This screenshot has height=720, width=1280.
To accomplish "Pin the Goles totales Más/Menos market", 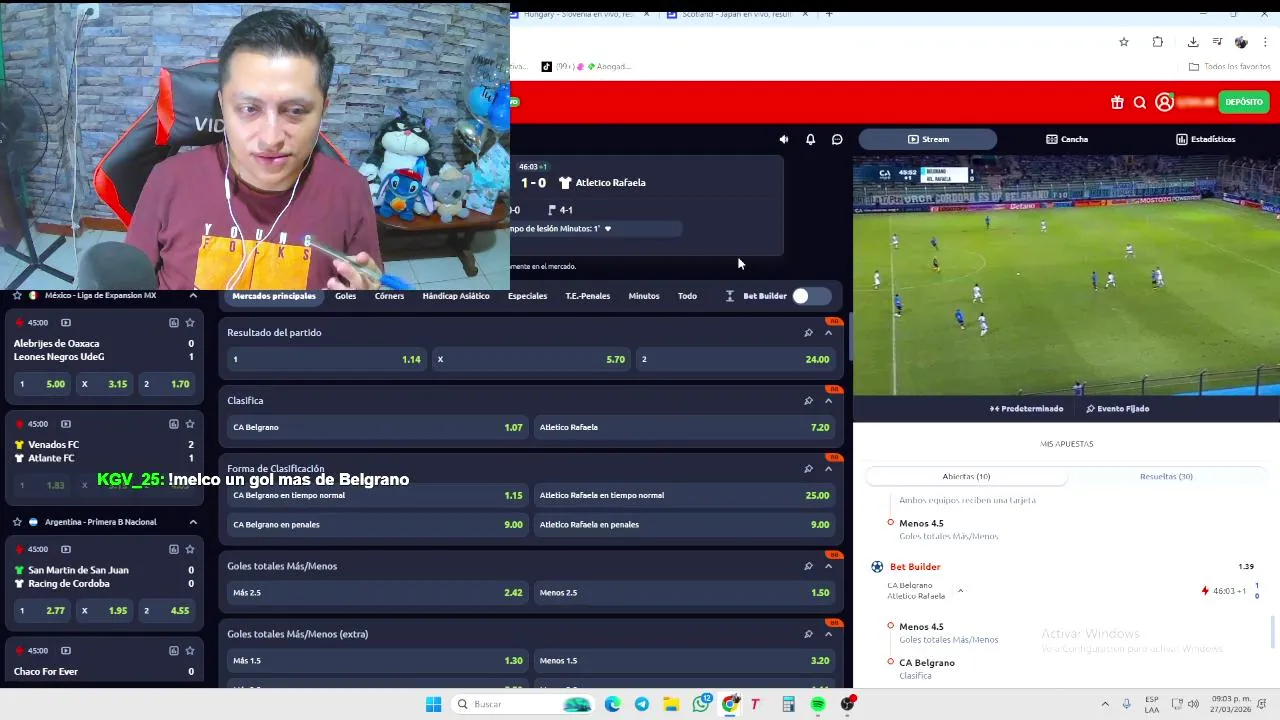I will point(808,566).
